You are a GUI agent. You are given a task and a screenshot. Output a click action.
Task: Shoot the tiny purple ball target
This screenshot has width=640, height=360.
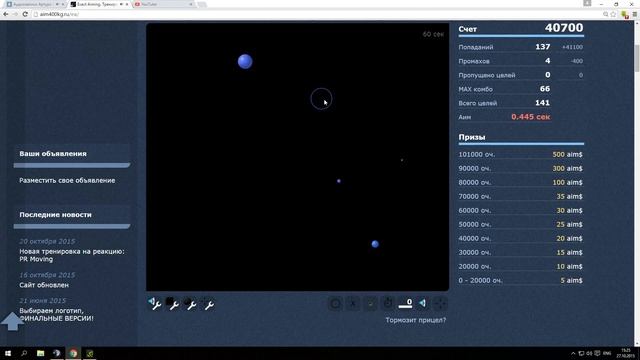coord(339,181)
